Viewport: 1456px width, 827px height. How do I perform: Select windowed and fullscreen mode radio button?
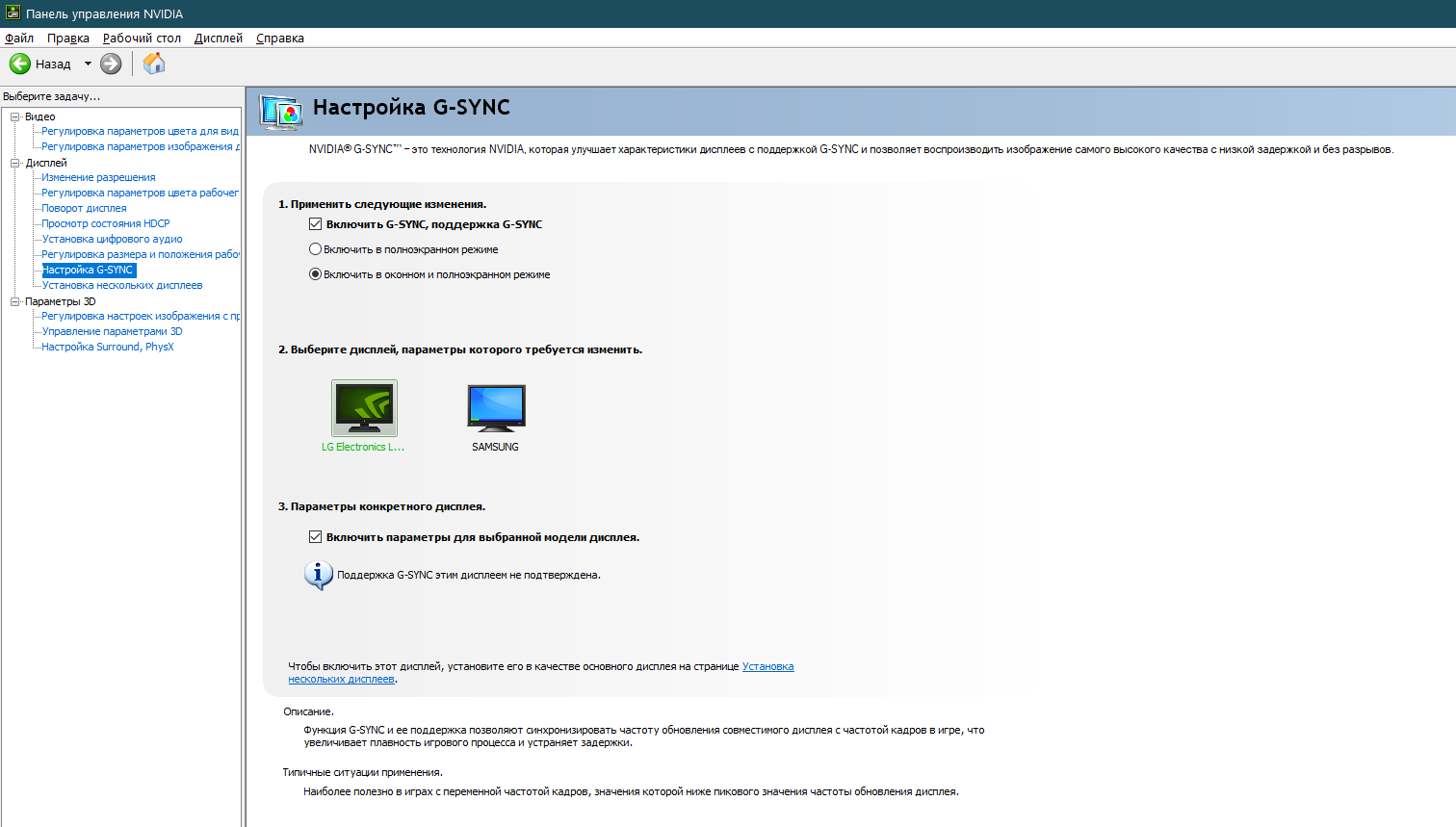pyautogui.click(x=315, y=274)
